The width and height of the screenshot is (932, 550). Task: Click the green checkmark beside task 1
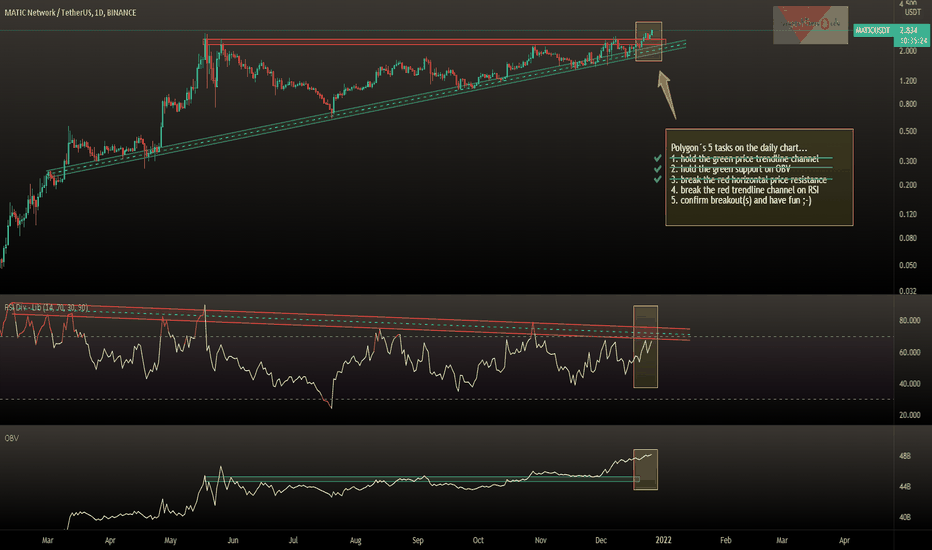coord(657,159)
